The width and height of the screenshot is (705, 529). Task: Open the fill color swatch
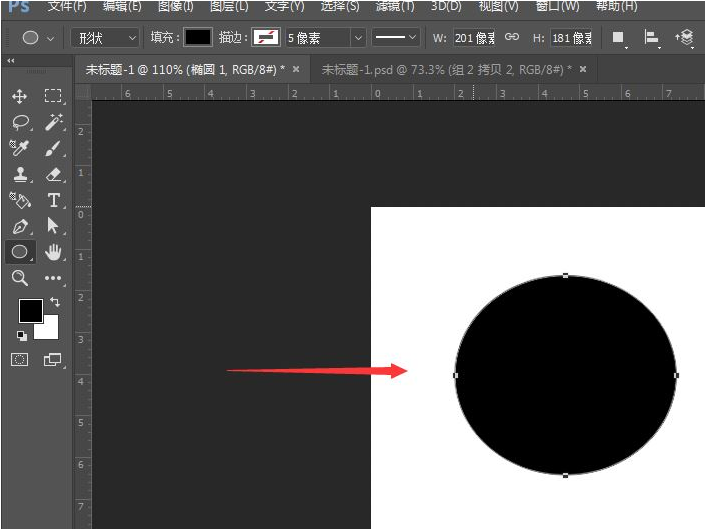197,38
